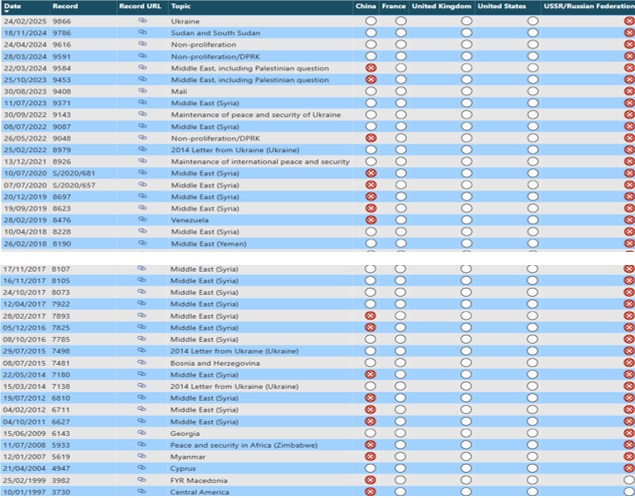This screenshot has width=635, height=498.
Task: Open record URL link for S/2020/657
Action: [142, 184]
